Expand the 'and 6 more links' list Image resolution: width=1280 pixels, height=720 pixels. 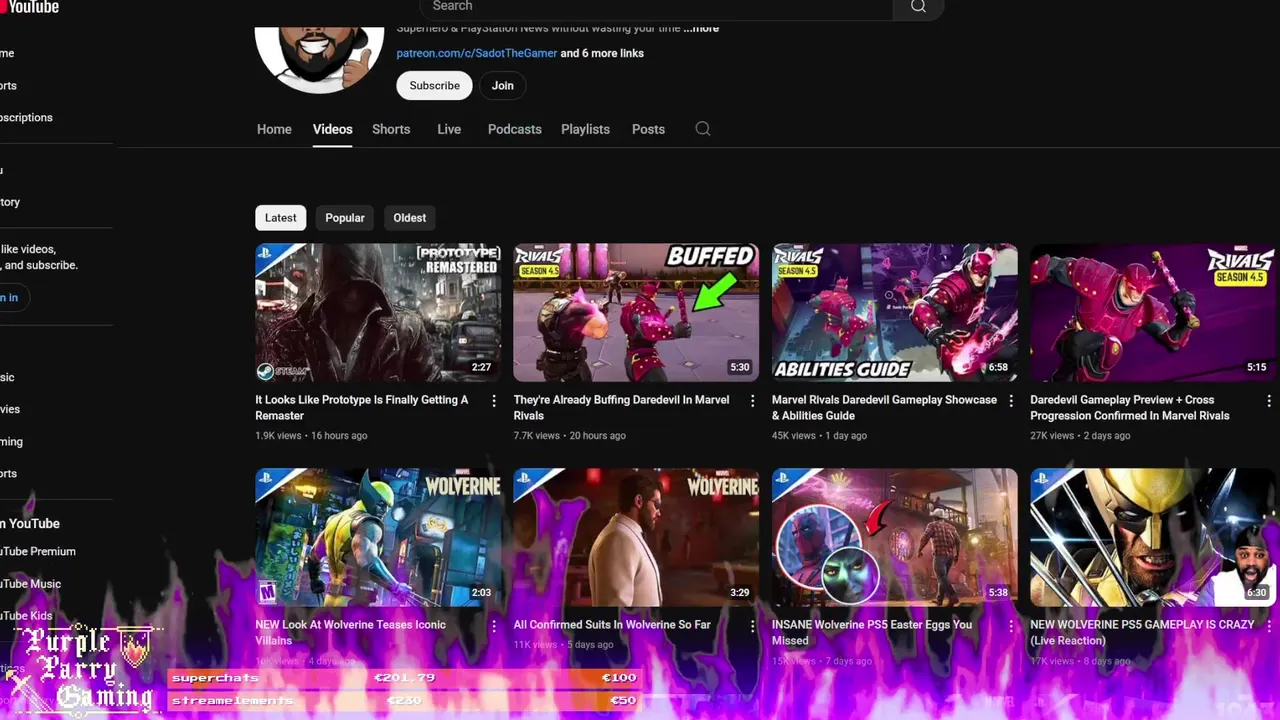[602, 53]
